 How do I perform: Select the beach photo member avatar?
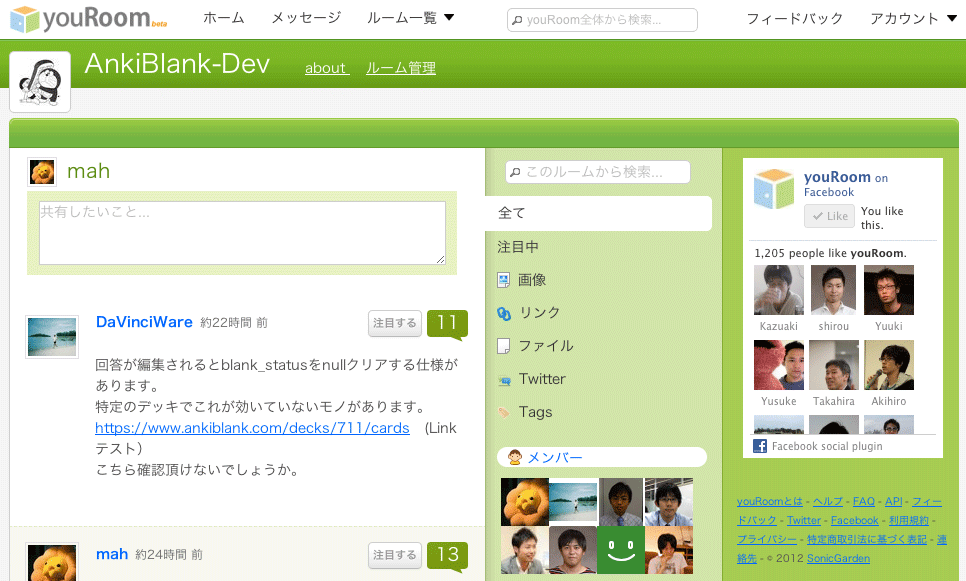(573, 502)
